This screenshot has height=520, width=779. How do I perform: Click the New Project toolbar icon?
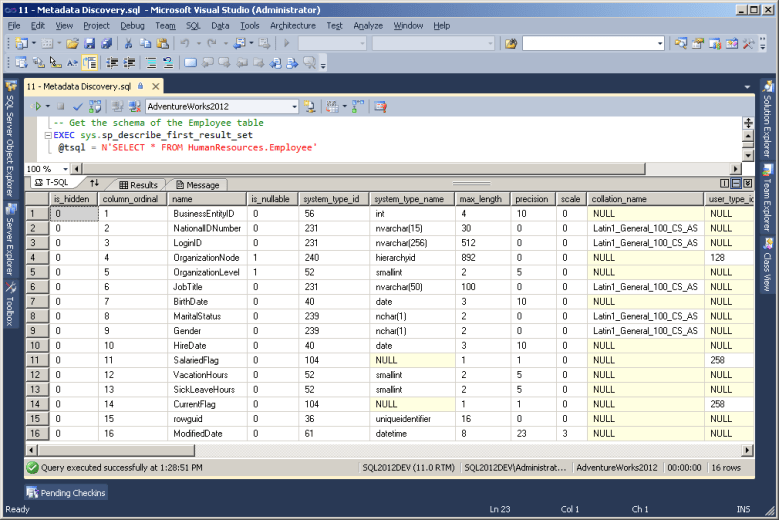(21, 44)
